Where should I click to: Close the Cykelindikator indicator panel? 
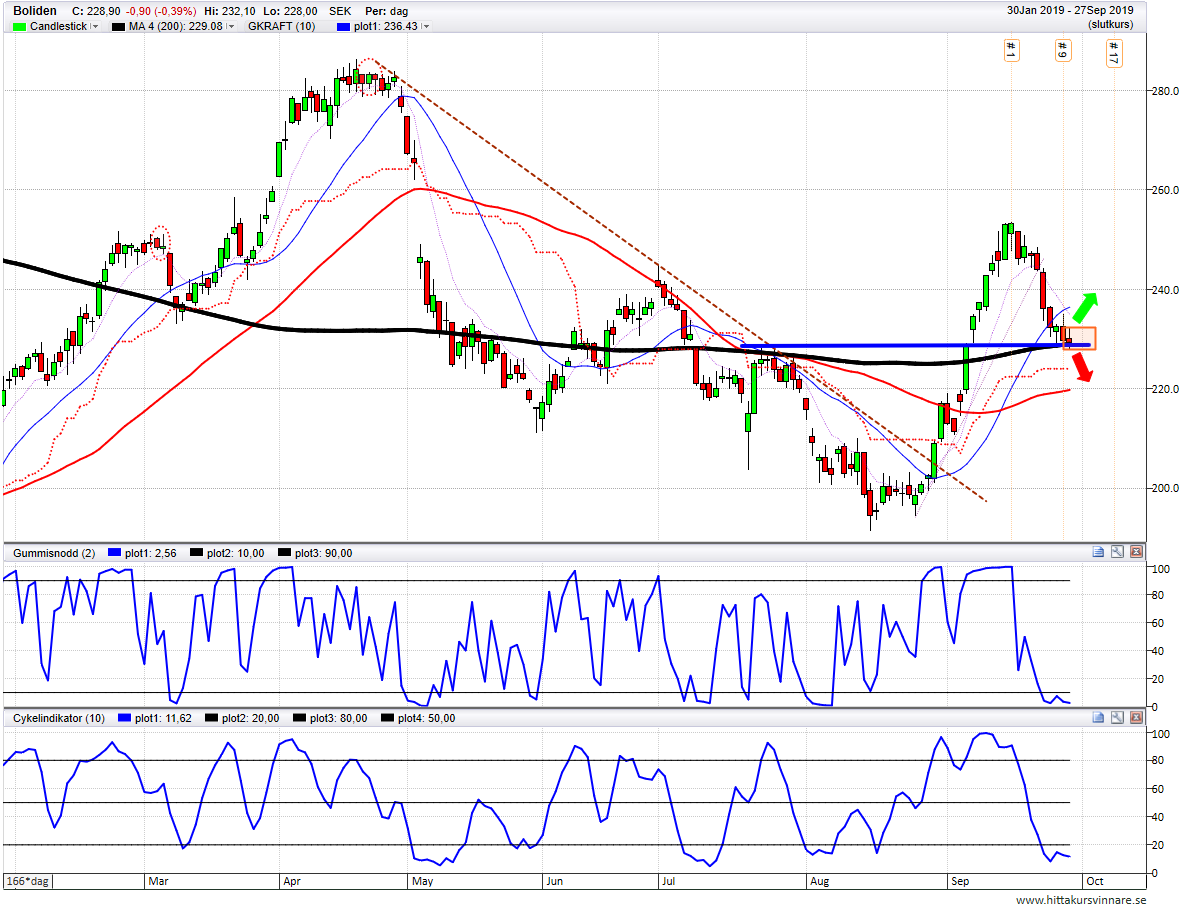1136,717
